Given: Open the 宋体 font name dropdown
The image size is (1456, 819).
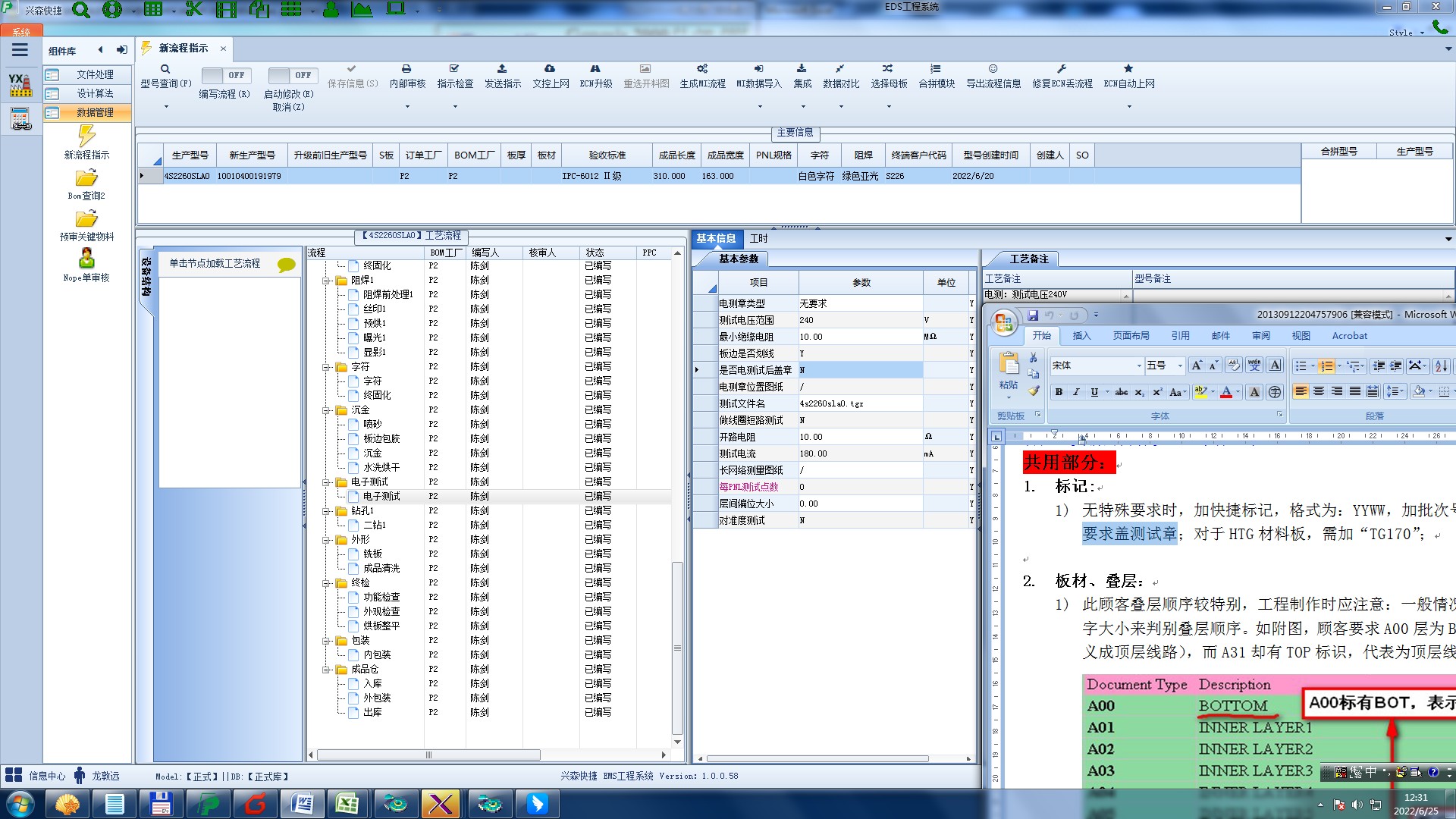Looking at the screenshot, I should pos(1139,366).
